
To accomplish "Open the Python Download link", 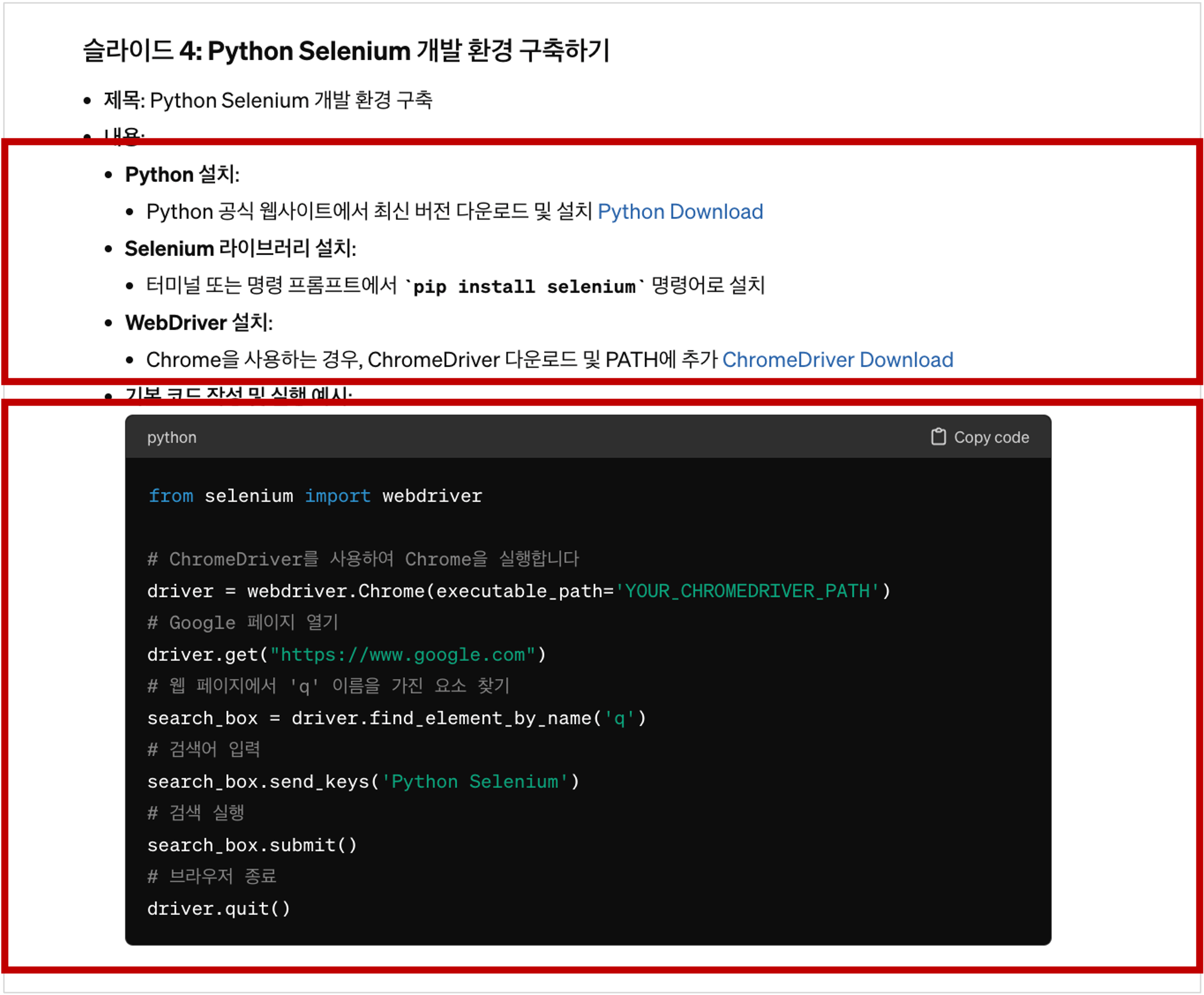I will tap(680, 212).
